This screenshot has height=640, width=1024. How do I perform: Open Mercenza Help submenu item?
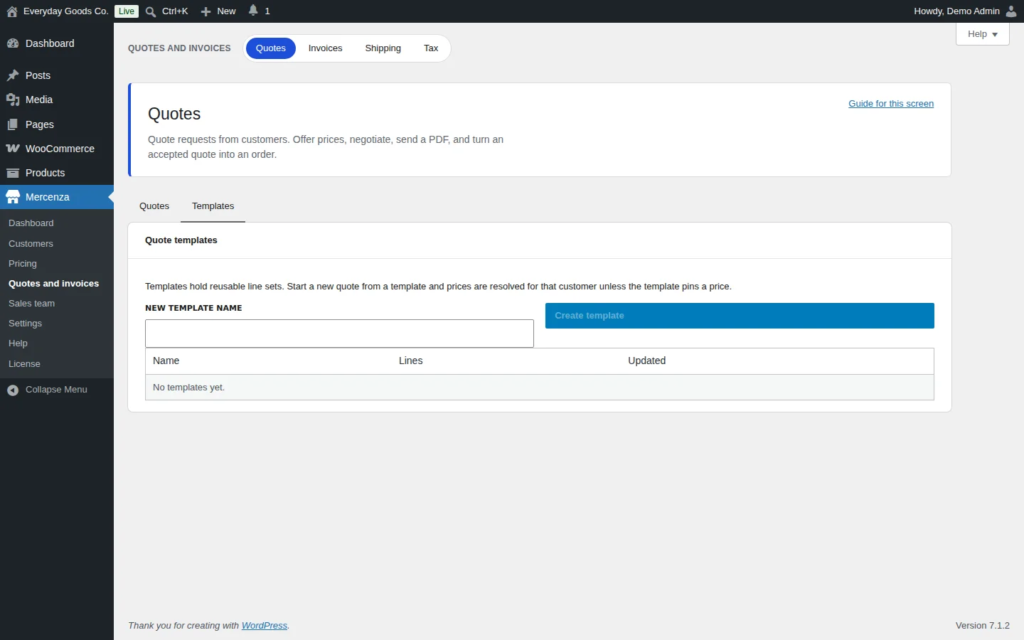tap(18, 343)
